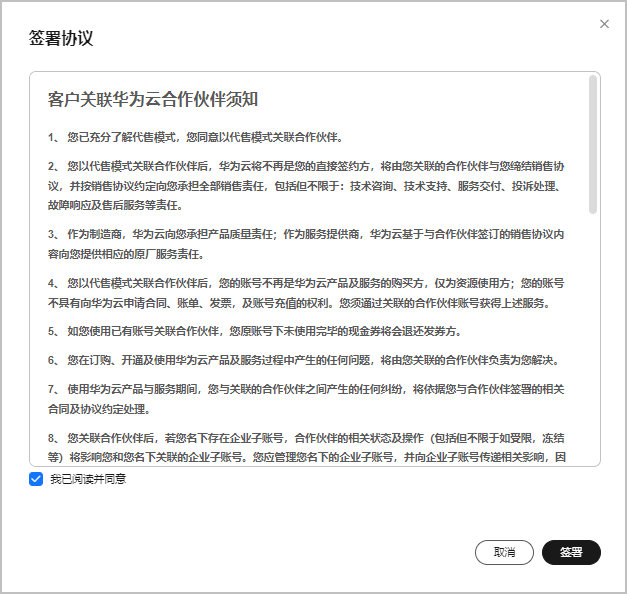Image resolution: width=627 pixels, height=594 pixels.
Task: Uncheck the 我已阅读并同意 checkbox
Action: (36, 479)
